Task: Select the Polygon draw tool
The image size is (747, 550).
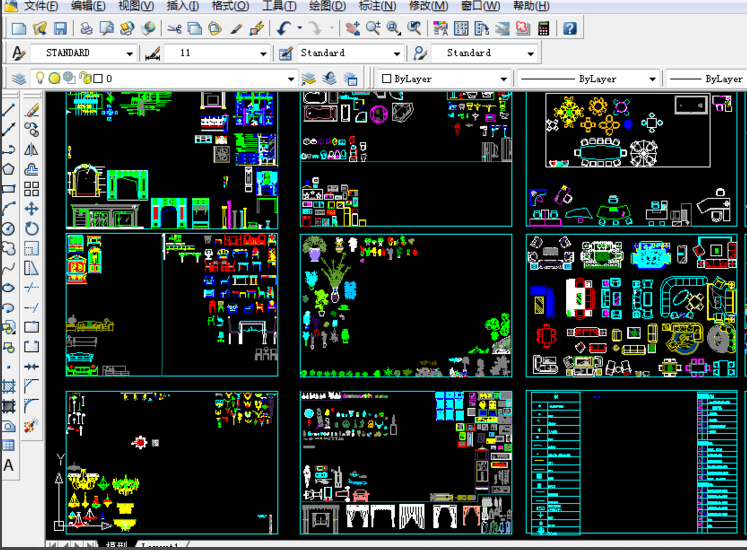Action: click(9, 168)
